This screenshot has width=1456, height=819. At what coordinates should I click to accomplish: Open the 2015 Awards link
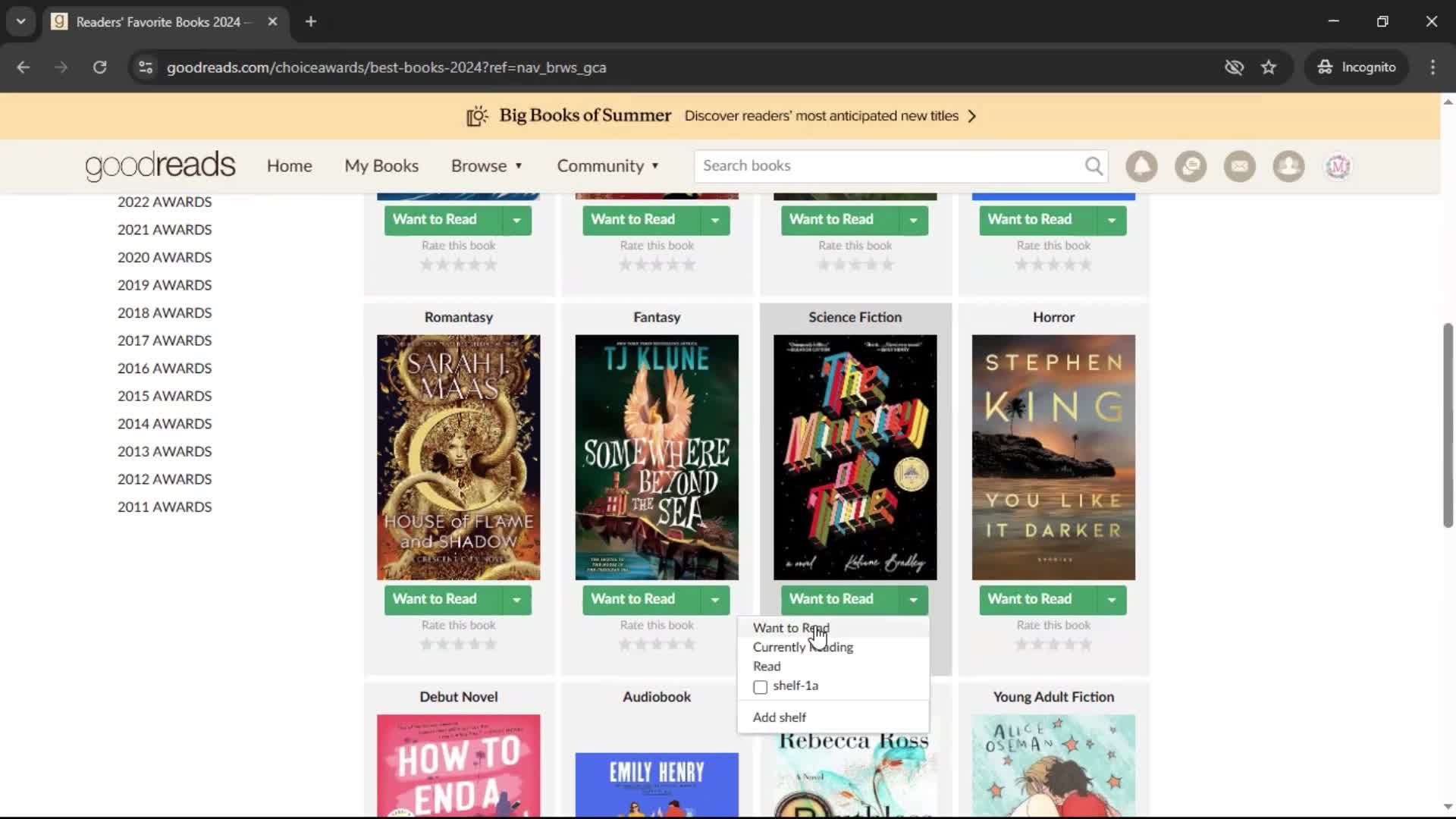(165, 396)
